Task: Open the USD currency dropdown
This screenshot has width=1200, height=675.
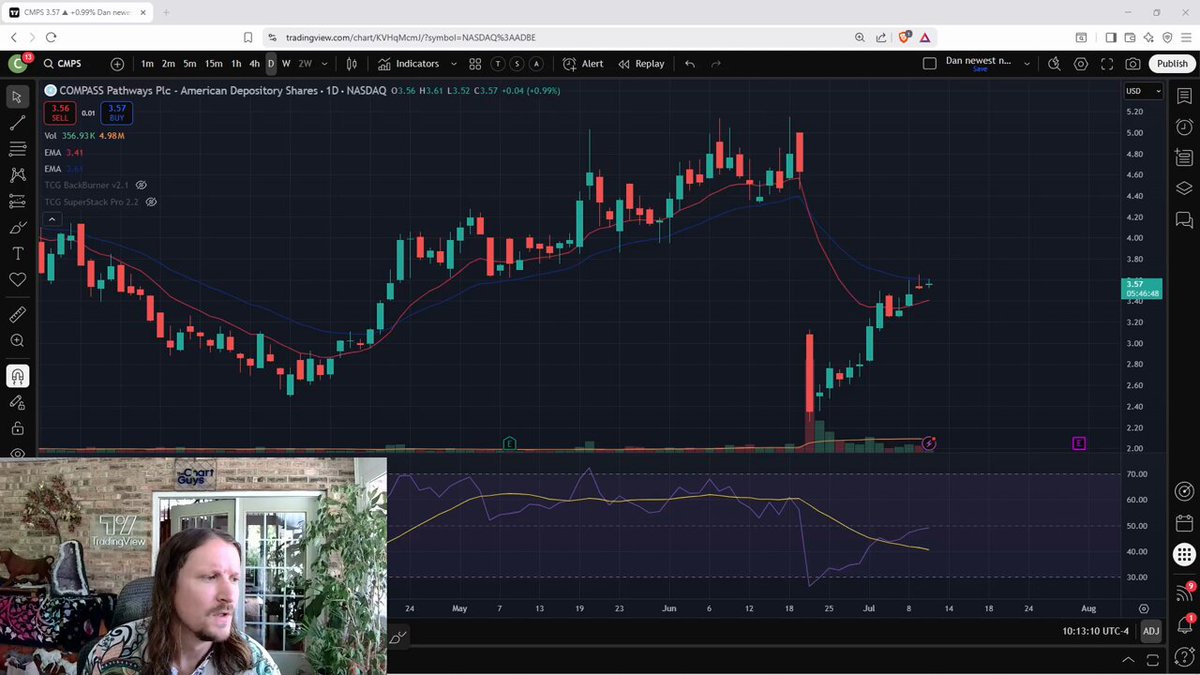Action: click(x=1143, y=91)
